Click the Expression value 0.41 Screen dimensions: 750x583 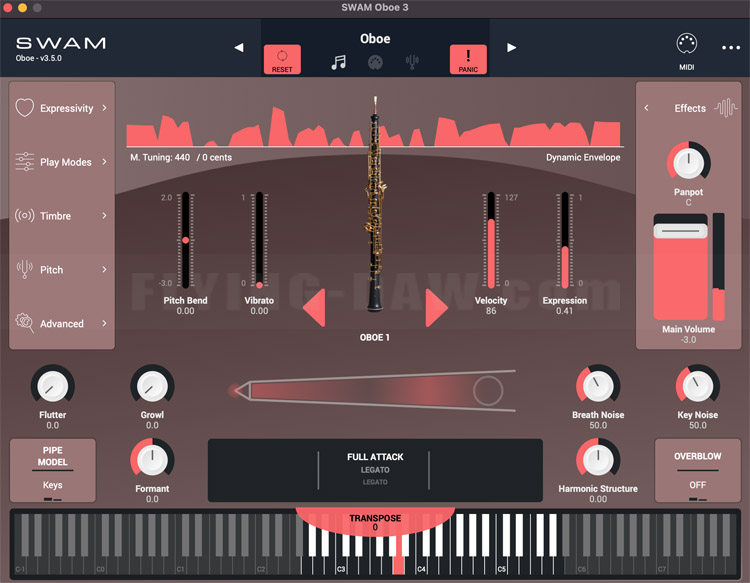tap(564, 311)
